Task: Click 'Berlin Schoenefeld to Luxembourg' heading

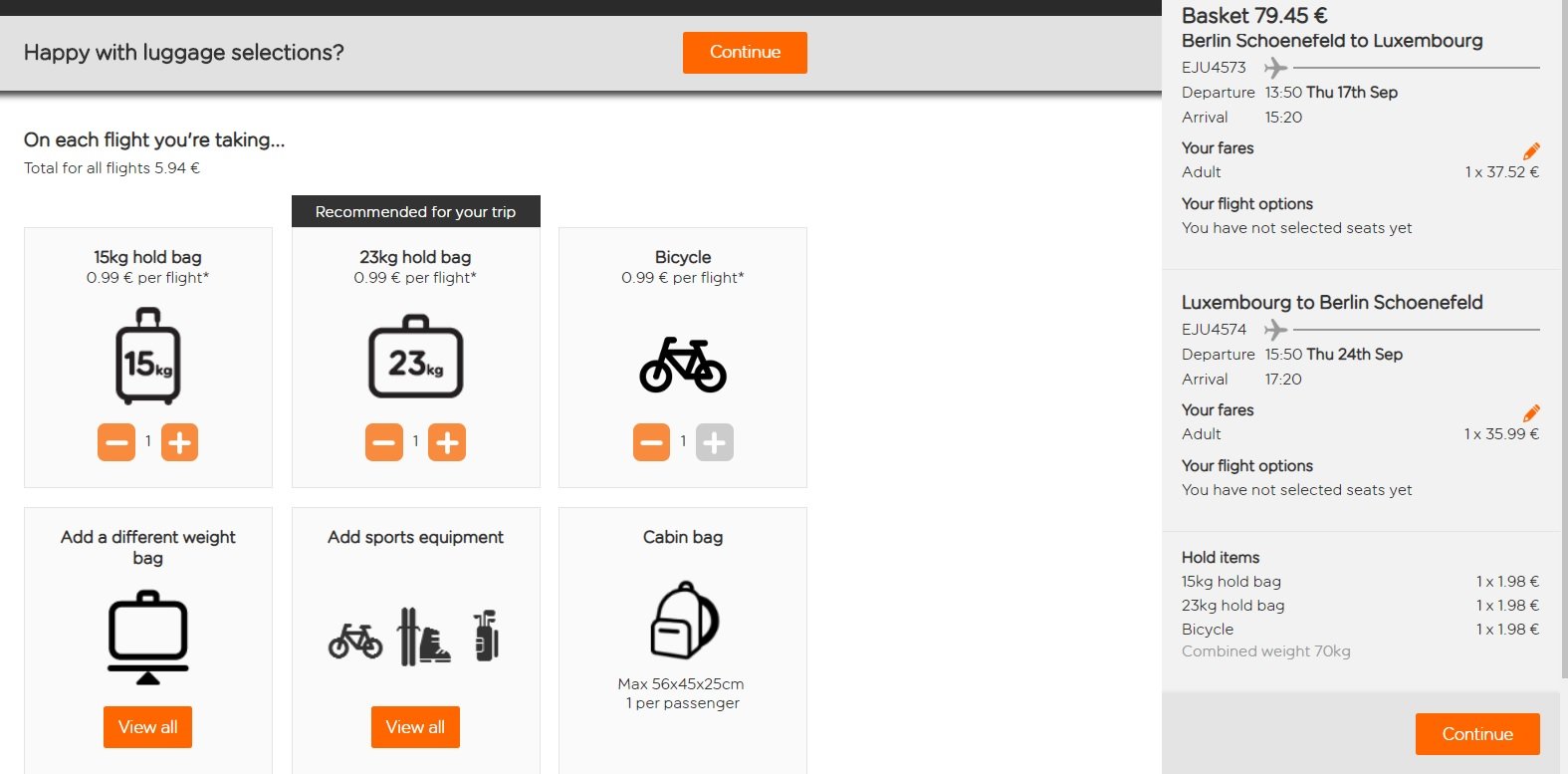Action: click(x=1332, y=41)
